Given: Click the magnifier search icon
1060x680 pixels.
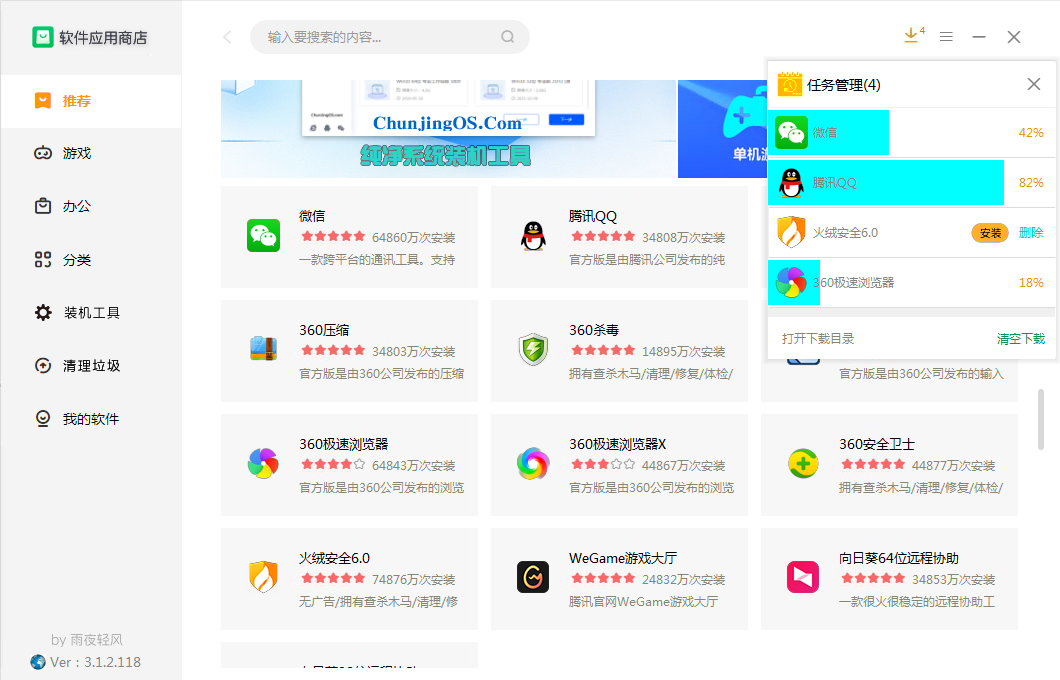Looking at the screenshot, I should click(508, 37).
